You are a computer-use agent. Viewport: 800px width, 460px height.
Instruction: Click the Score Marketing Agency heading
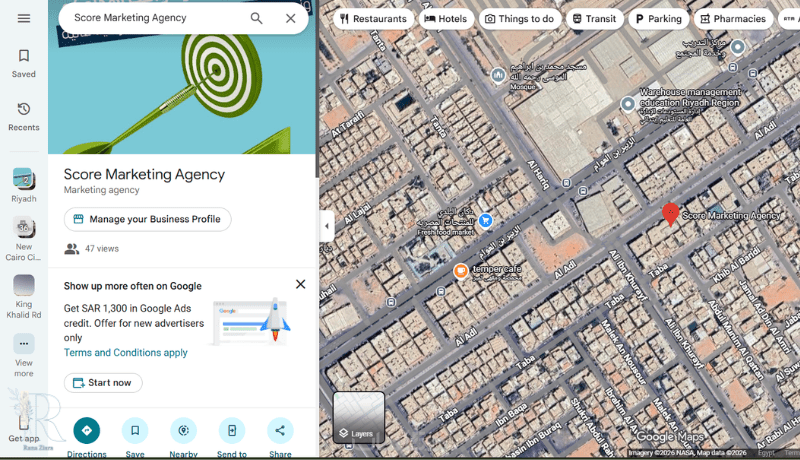click(144, 174)
